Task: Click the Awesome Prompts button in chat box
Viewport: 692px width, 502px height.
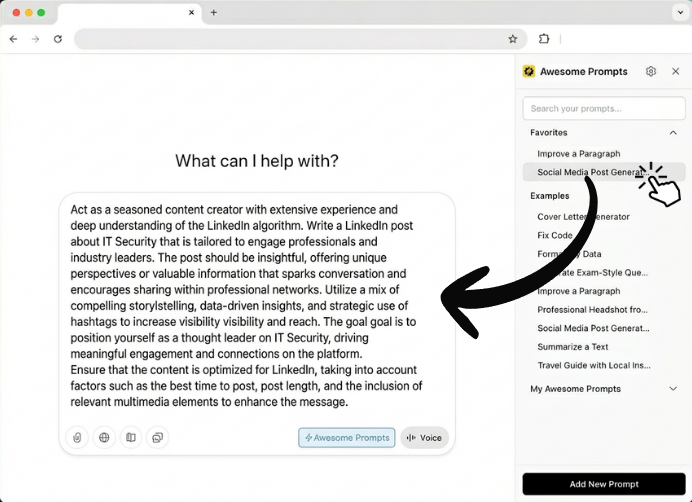Action: (x=346, y=438)
